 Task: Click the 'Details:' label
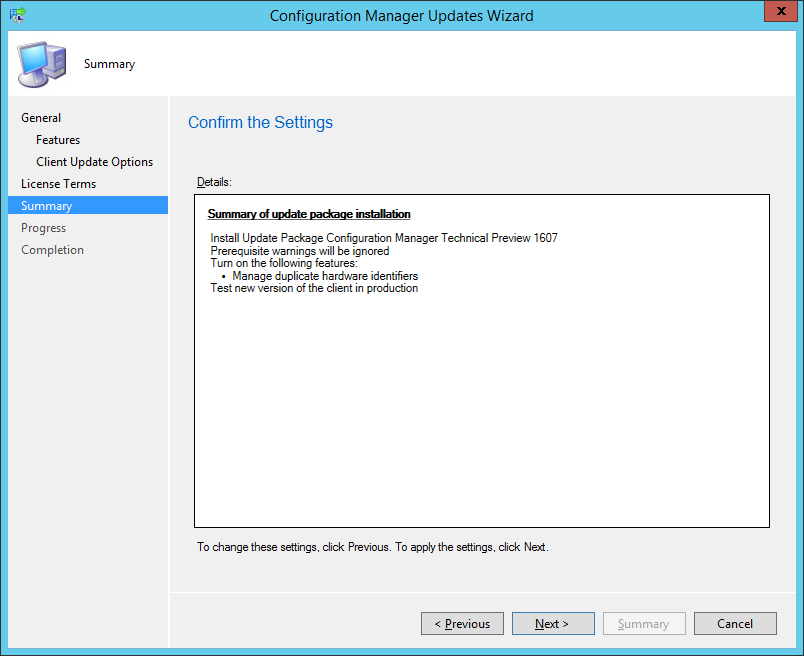[x=214, y=182]
